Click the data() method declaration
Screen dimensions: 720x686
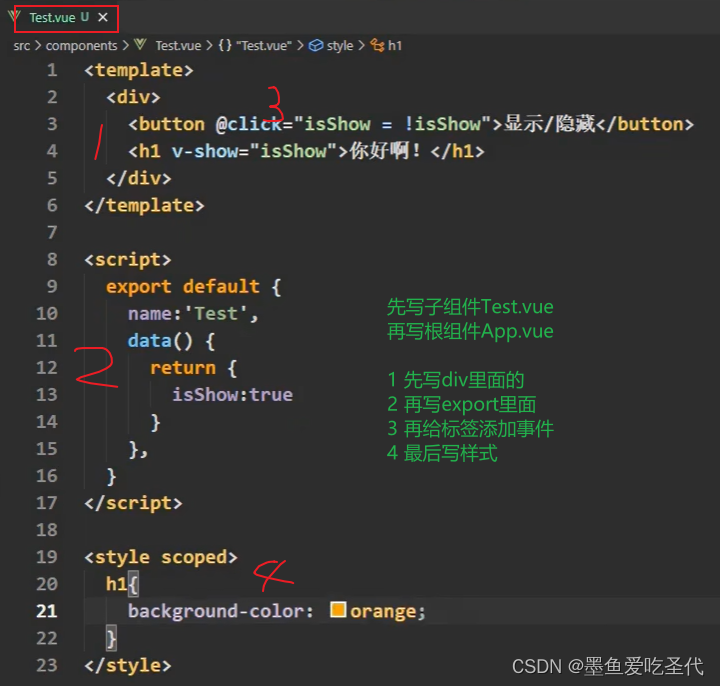160,341
